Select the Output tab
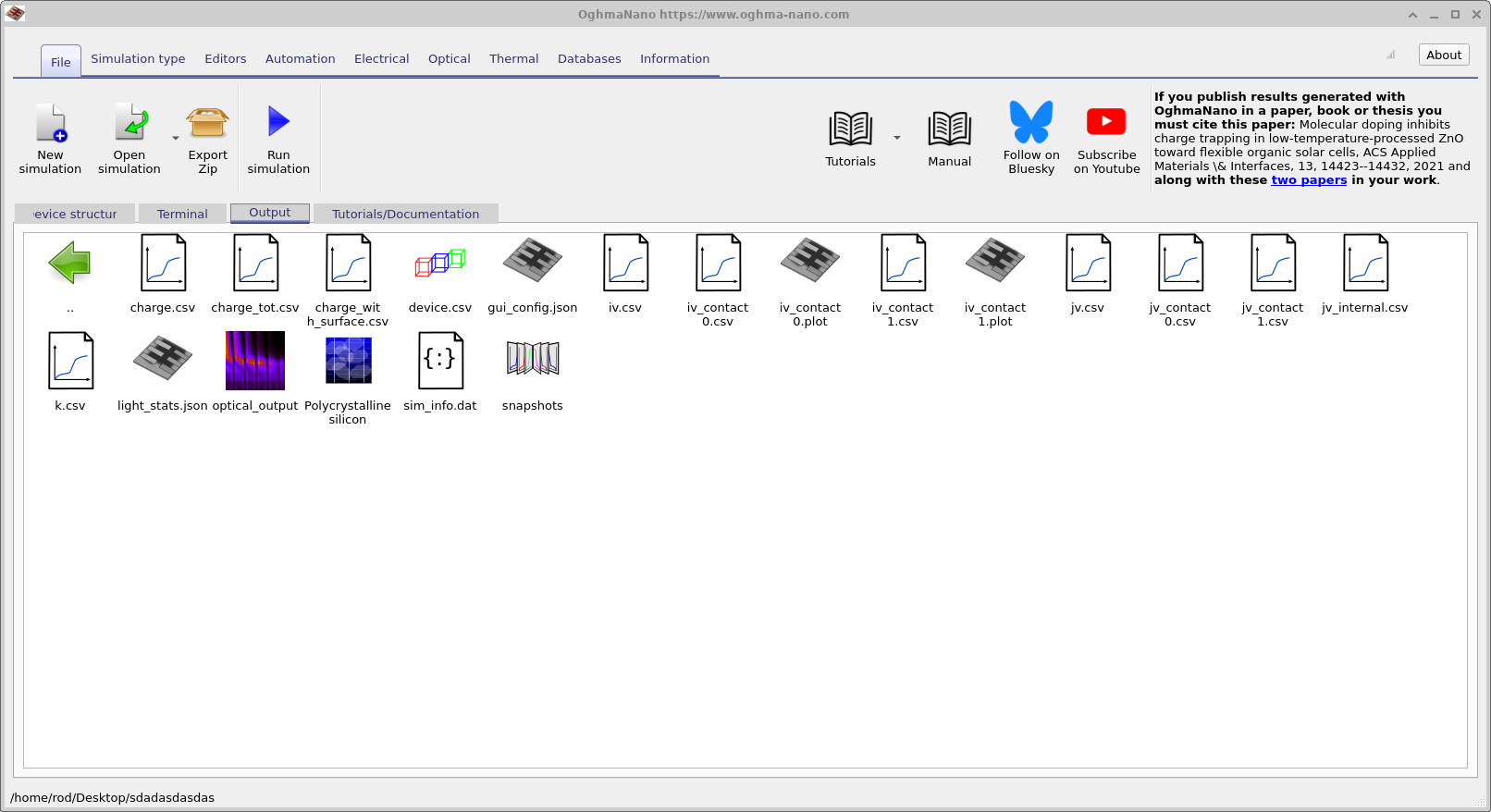Viewport: 1491px width, 812px height. pyautogui.click(x=270, y=213)
